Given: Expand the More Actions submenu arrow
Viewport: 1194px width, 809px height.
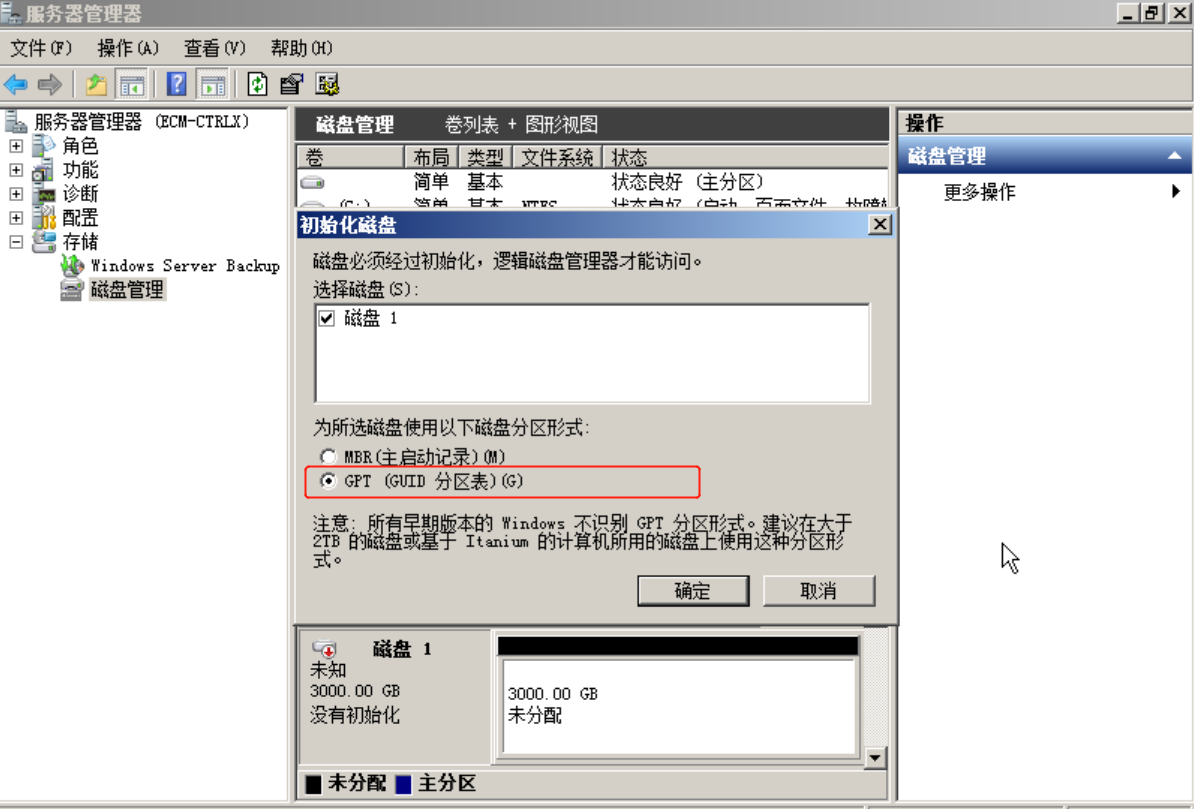Looking at the screenshot, I should coord(1176,191).
